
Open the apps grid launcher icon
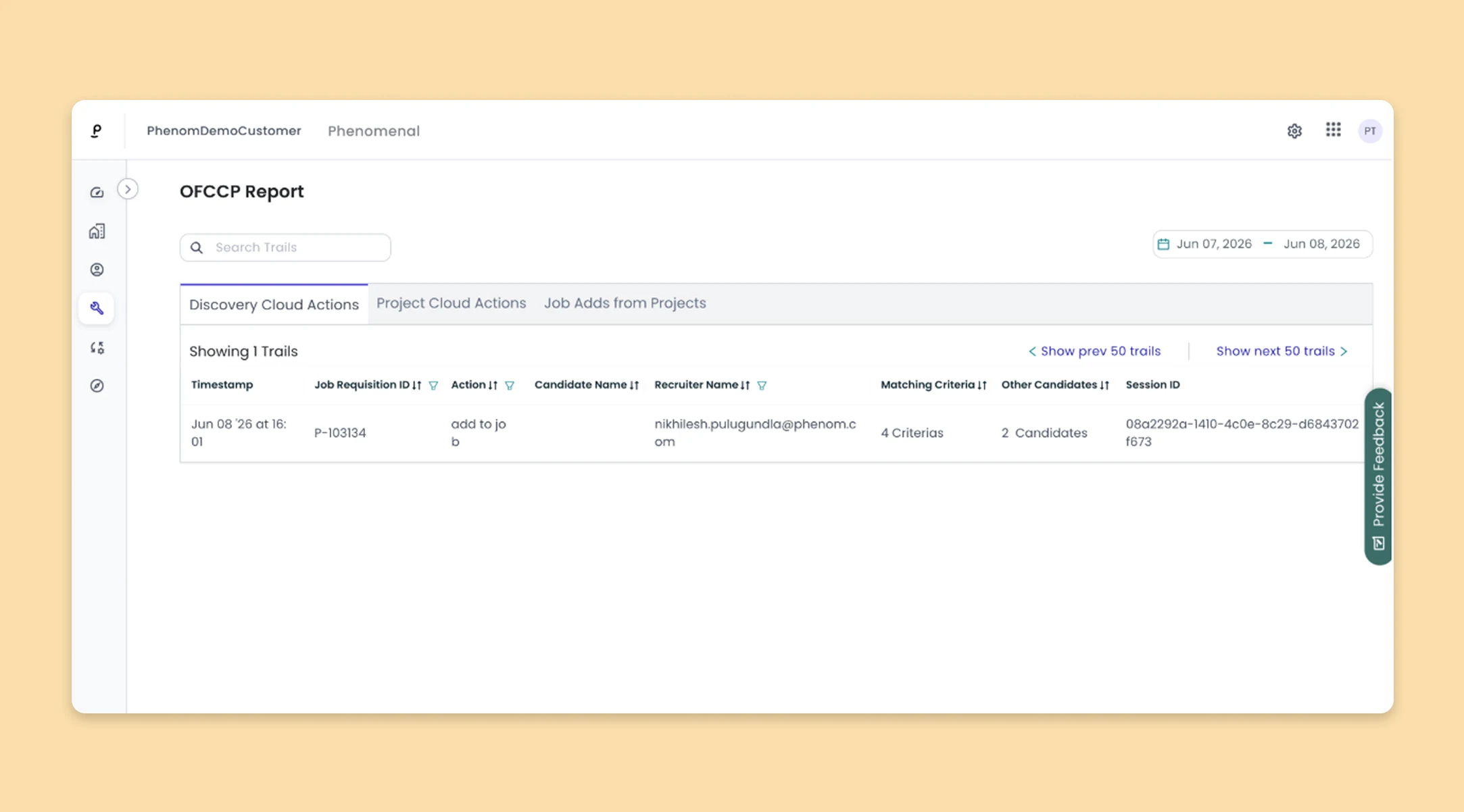click(1333, 130)
